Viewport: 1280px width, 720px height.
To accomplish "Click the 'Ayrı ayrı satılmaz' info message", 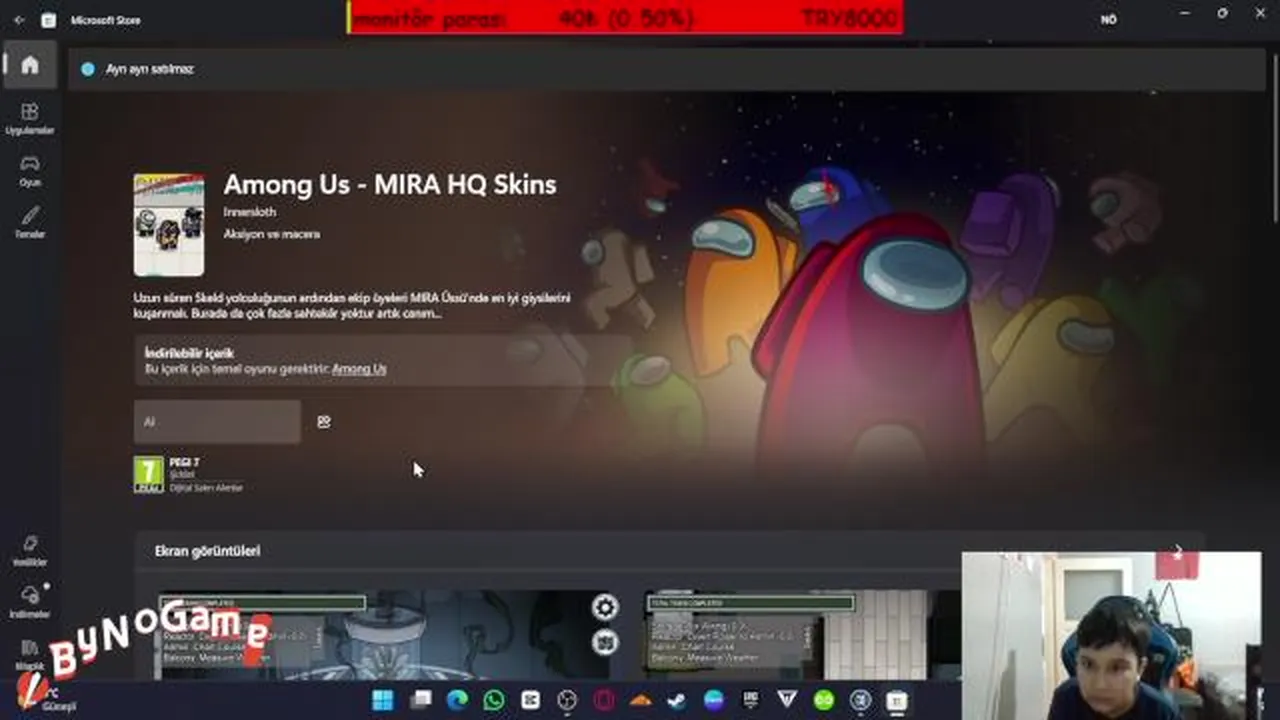I will tap(149, 69).
